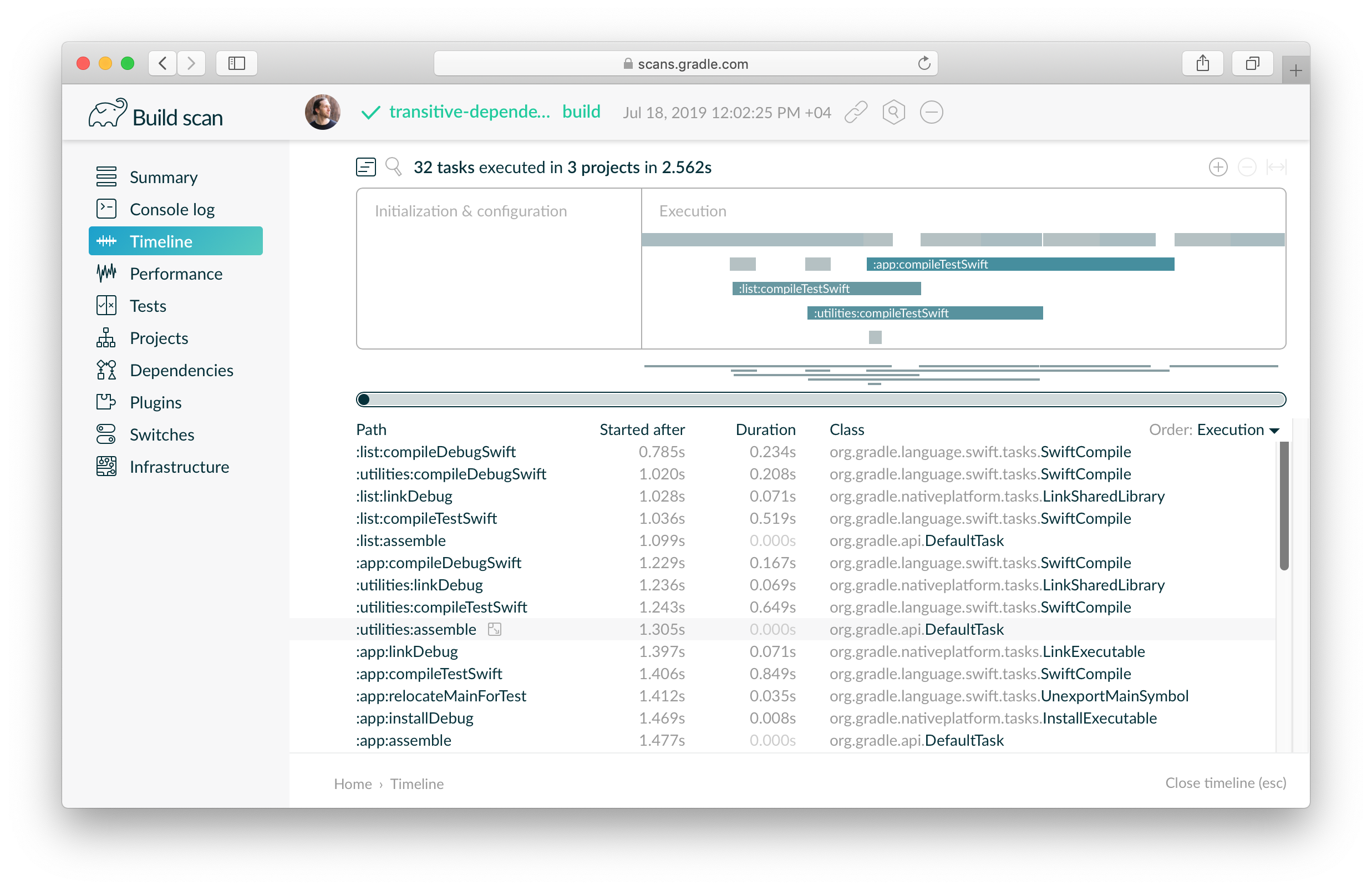This screenshot has width=1372, height=890.
Task: Open the Plugins panel
Action: point(155,402)
